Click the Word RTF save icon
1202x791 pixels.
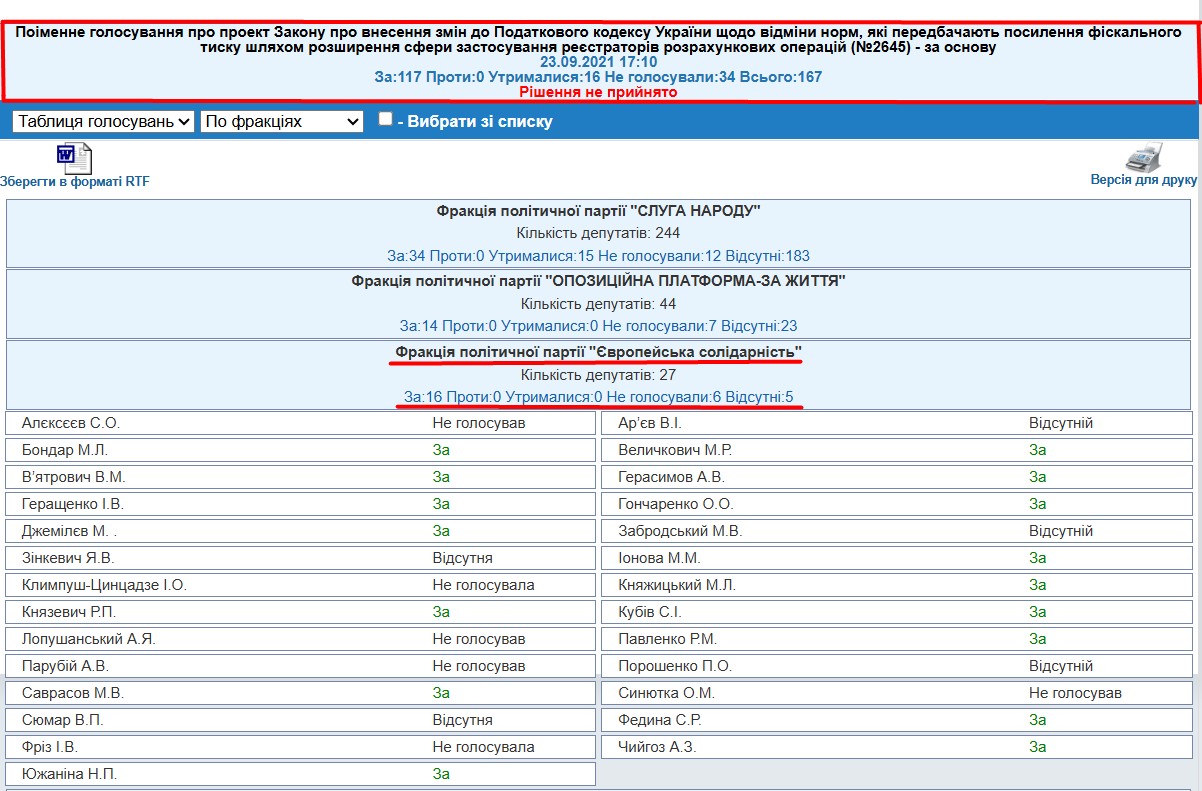point(74,159)
